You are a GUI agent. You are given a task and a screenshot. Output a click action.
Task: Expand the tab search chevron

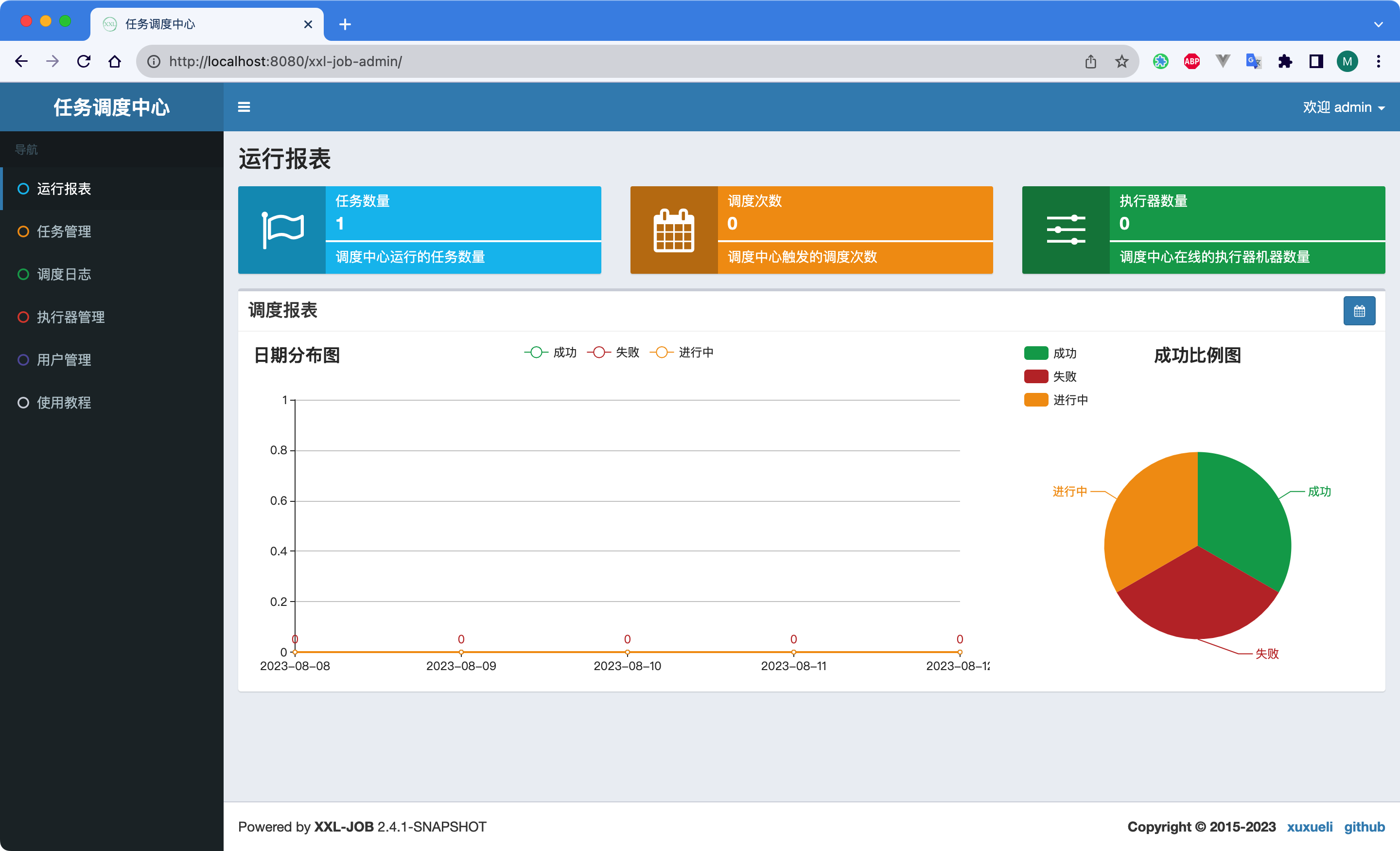tap(1379, 24)
